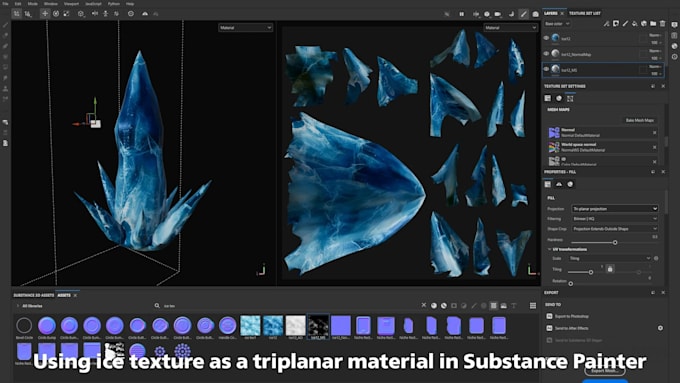The height and width of the screenshot is (383, 680).
Task: Switch to the Texture Set List tab
Action: pyautogui.click(x=585, y=13)
